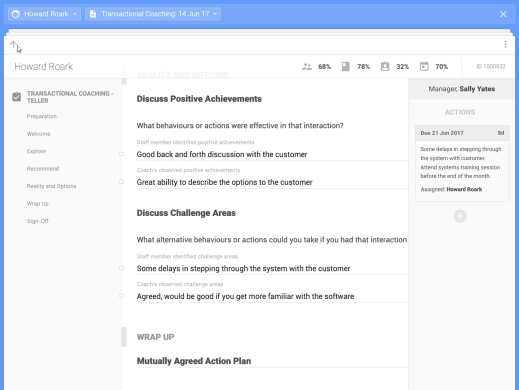This screenshot has width=519, height=390.
Task: Click the ACTIONS panel label
Action: coord(460,112)
